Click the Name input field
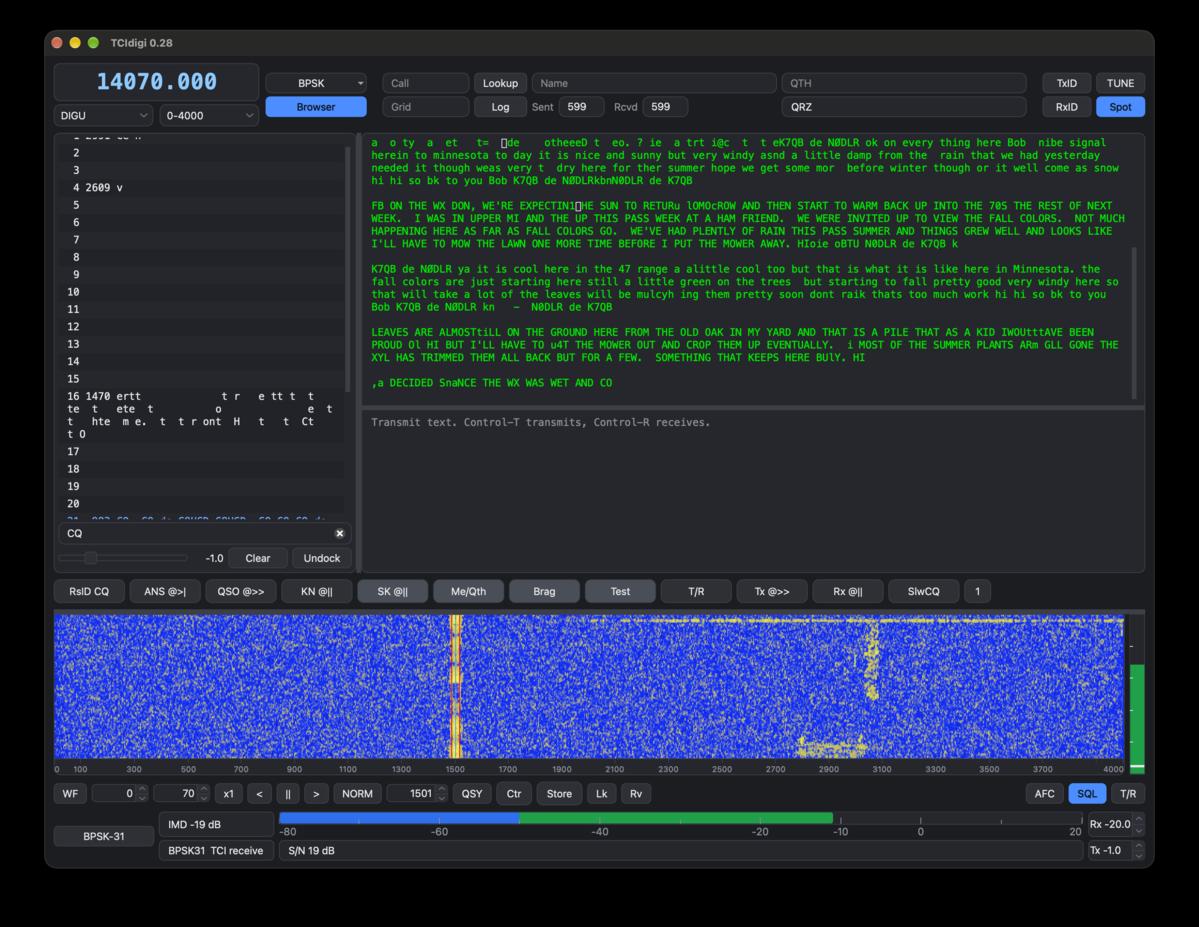Image resolution: width=1199 pixels, height=927 pixels. [654, 83]
